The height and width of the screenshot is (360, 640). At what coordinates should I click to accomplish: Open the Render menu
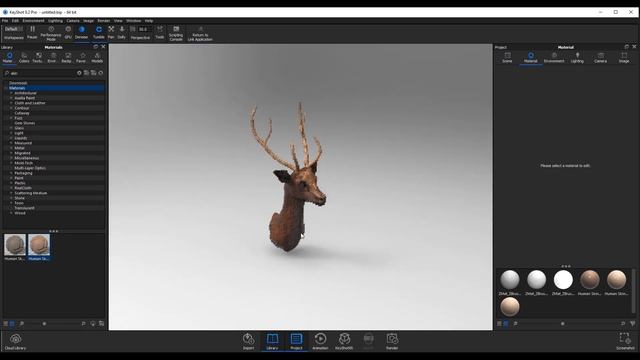coord(104,20)
